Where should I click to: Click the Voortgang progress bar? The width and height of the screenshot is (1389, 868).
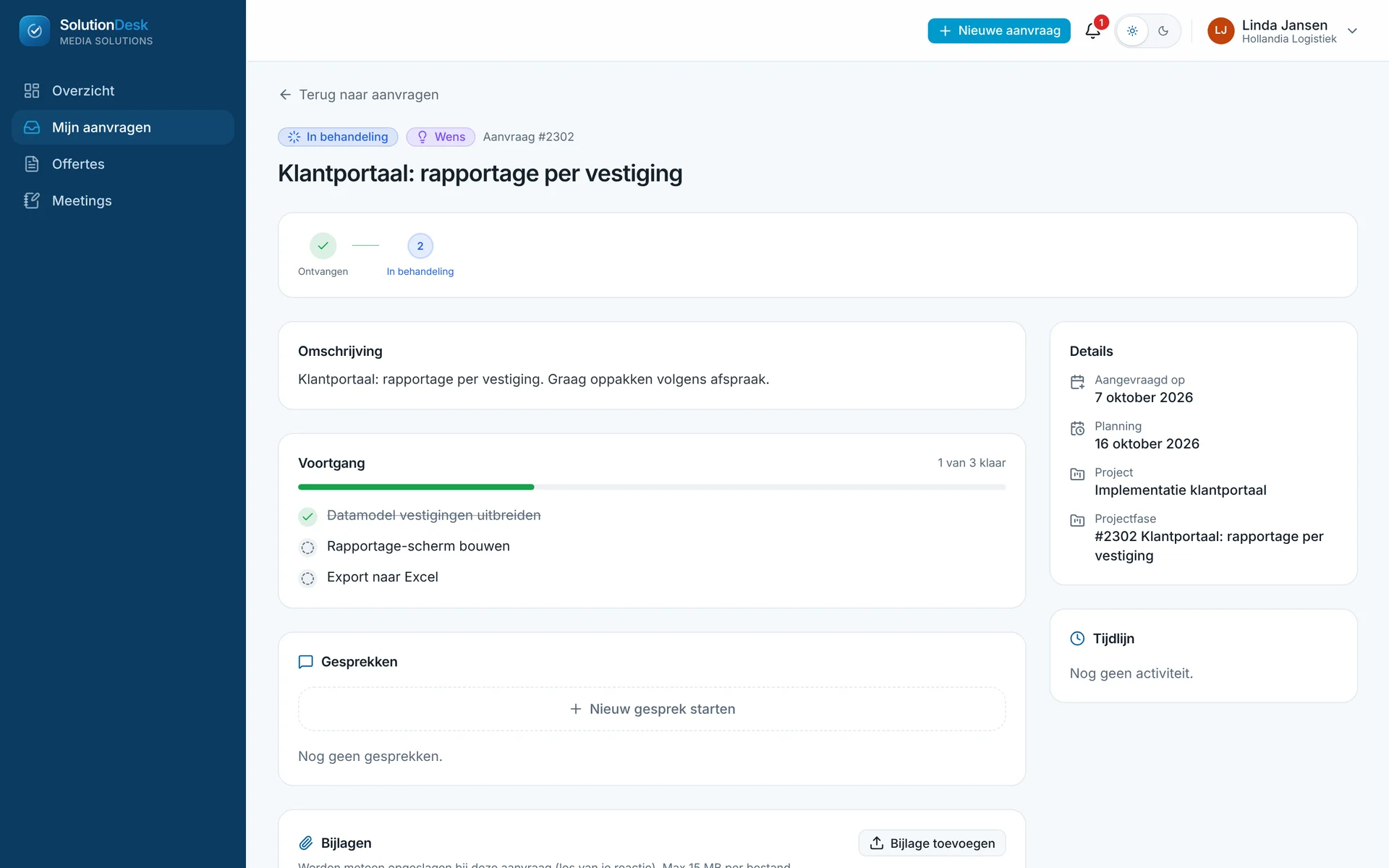tap(652, 488)
